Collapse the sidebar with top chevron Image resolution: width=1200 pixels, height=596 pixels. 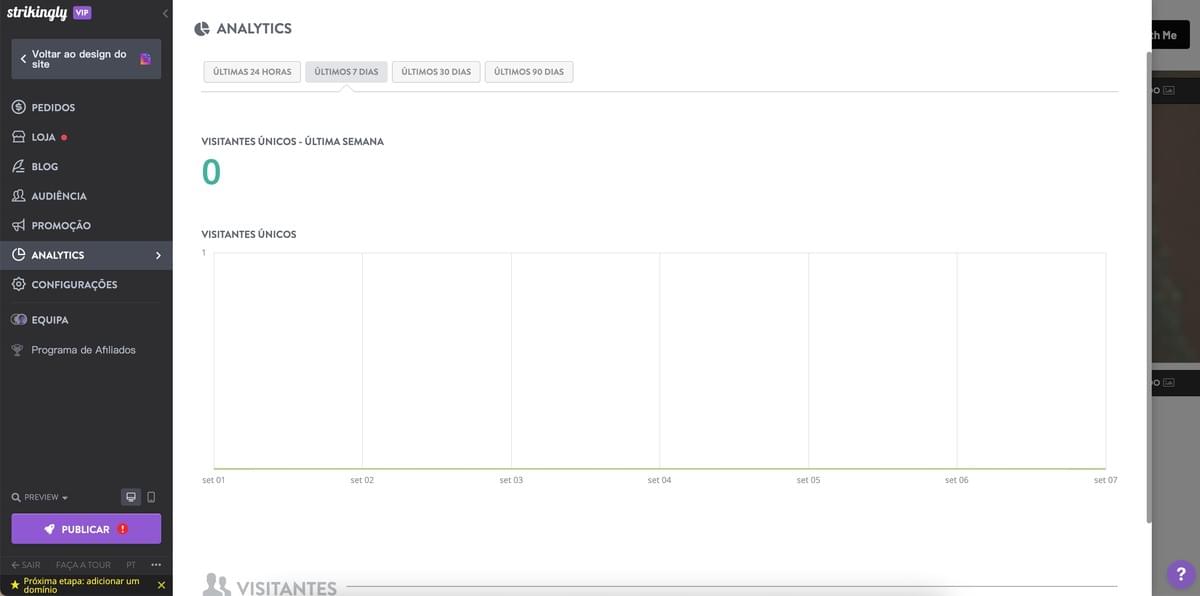pyautogui.click(x=165, y=13)
